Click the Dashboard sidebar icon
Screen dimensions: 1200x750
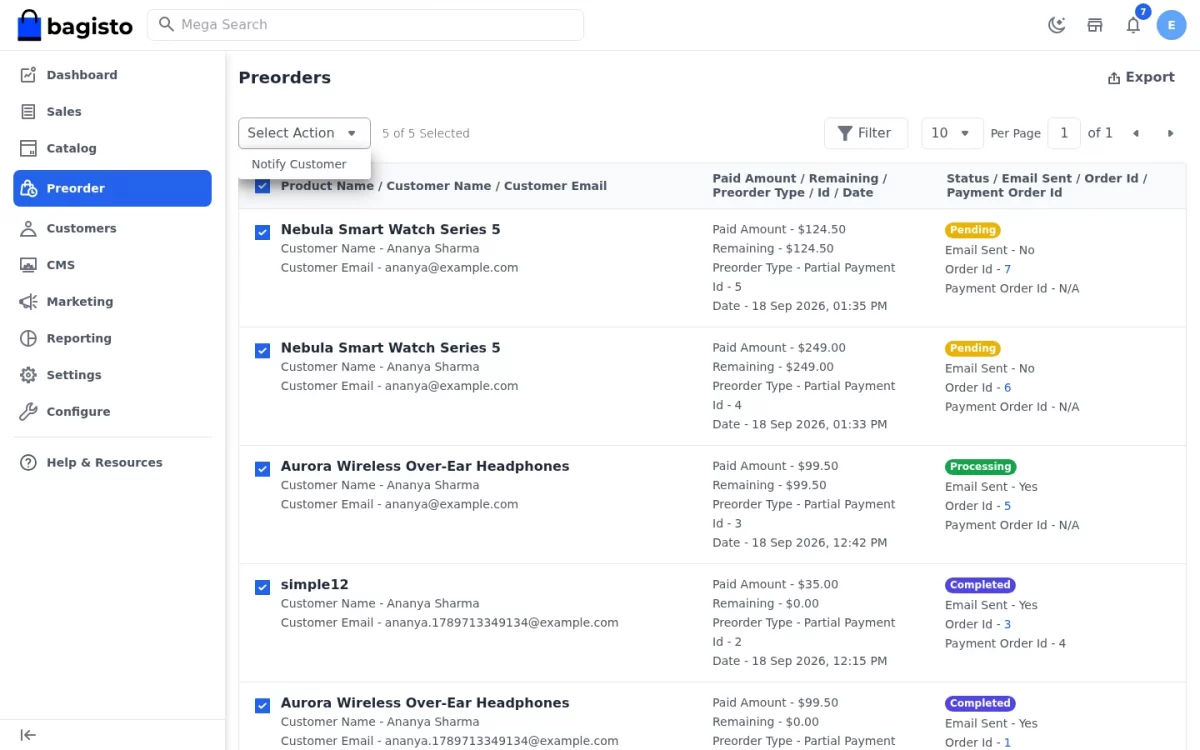(28, 75)
